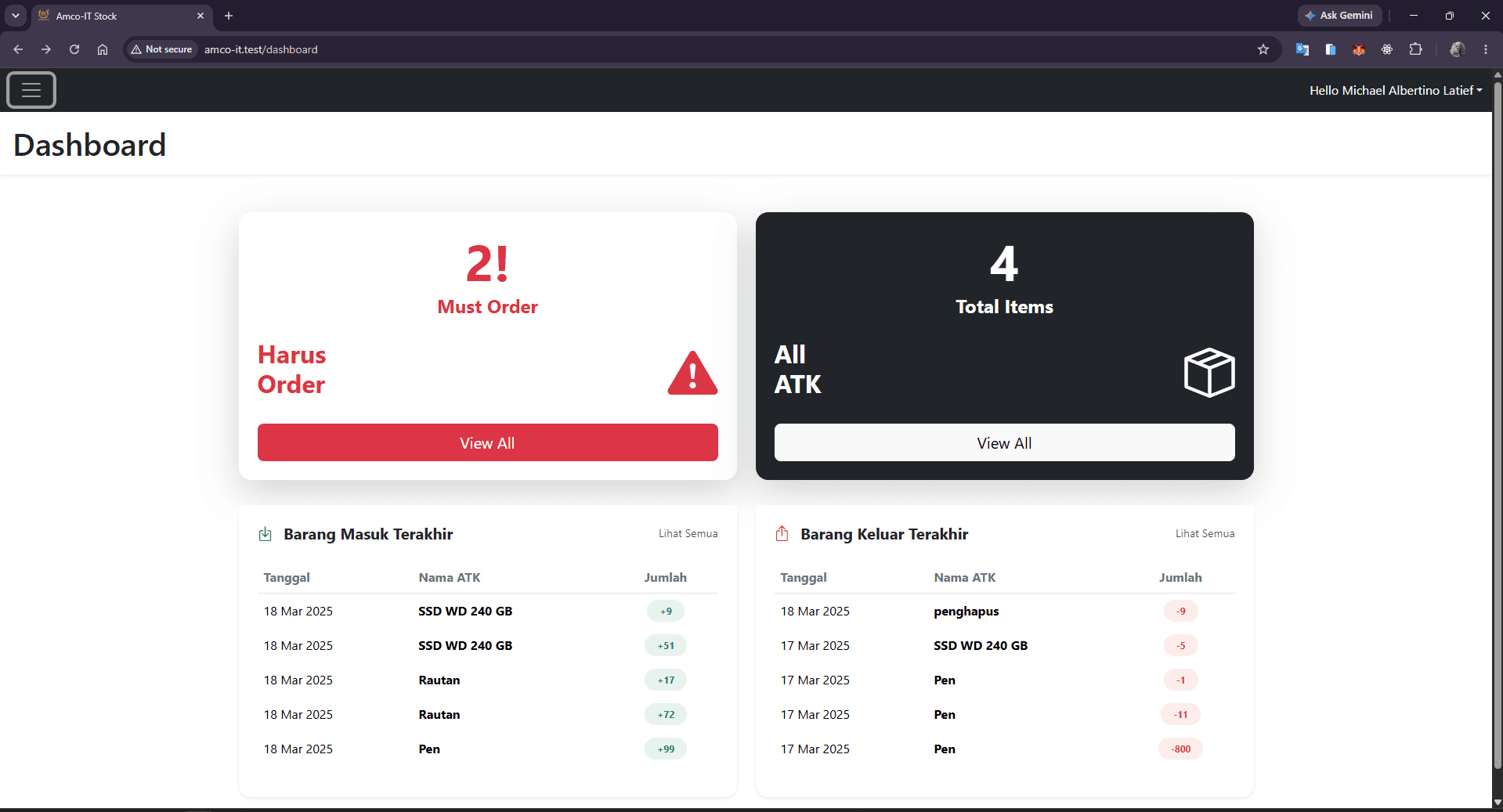1503x812 pixels.
Task: Click the -9 badge for penghapus
Action: coord(1180,611)
